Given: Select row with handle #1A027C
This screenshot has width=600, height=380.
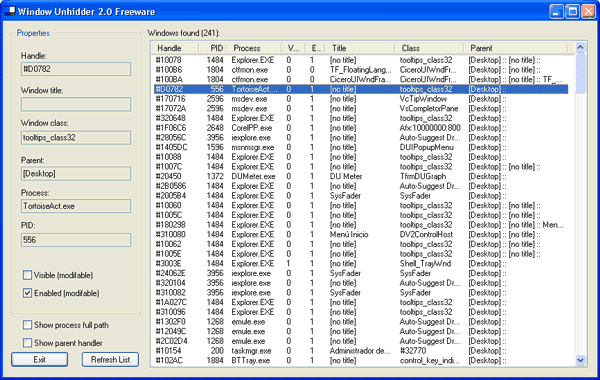Looking at the screenshot, I should (361, 302).
